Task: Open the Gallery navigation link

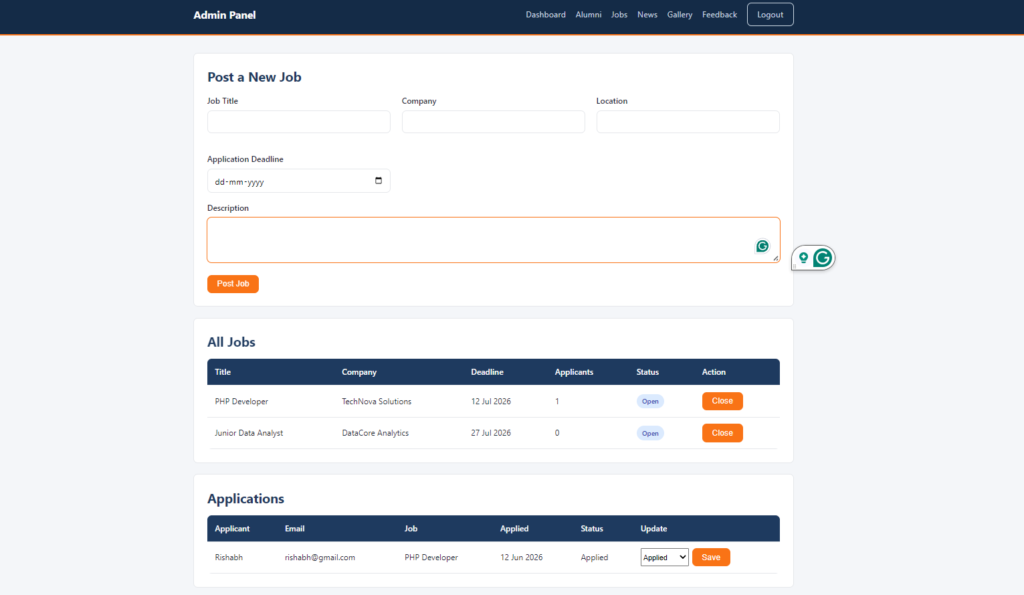Action: [679, 14]
